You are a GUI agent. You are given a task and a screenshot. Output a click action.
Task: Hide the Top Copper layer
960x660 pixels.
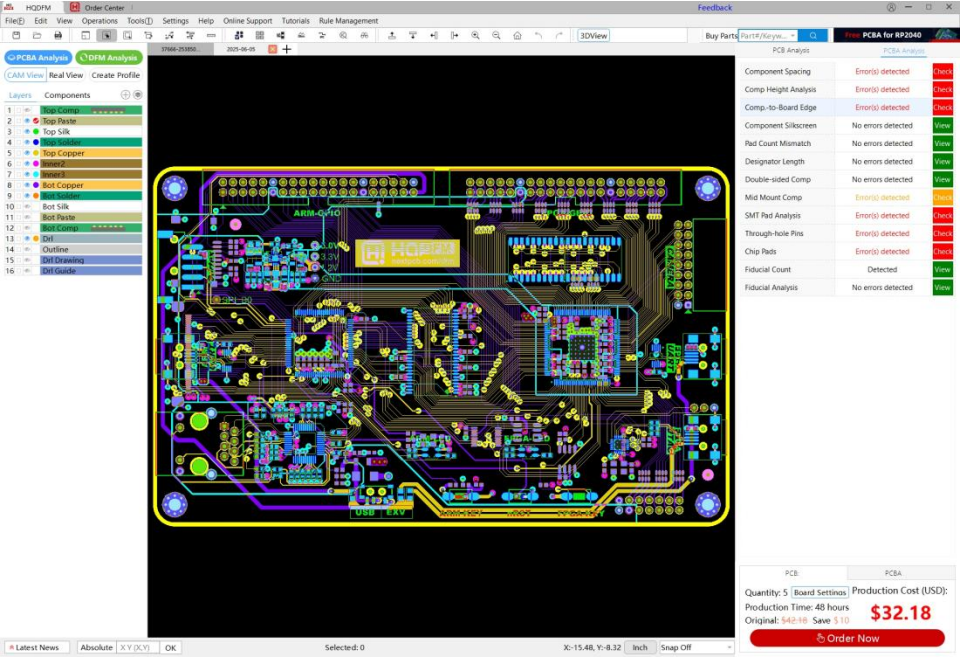click(27, 153)
